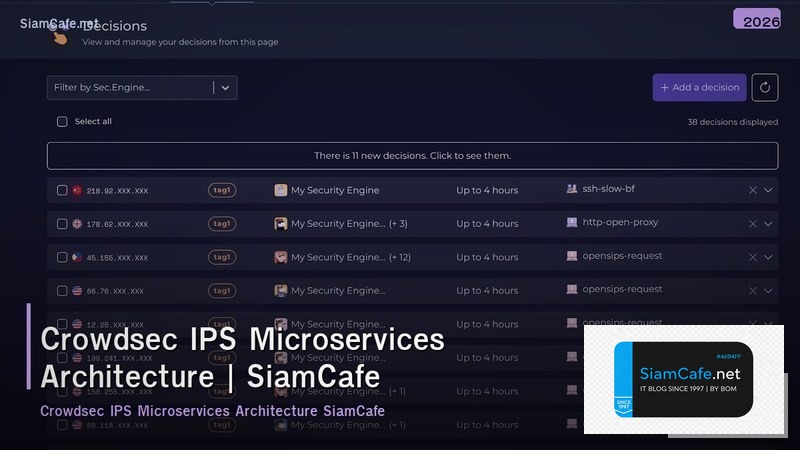The height and width of the screenshot is (450, 800).
Task: Show the 11 new decisions banner
Action: coord(412,156)
